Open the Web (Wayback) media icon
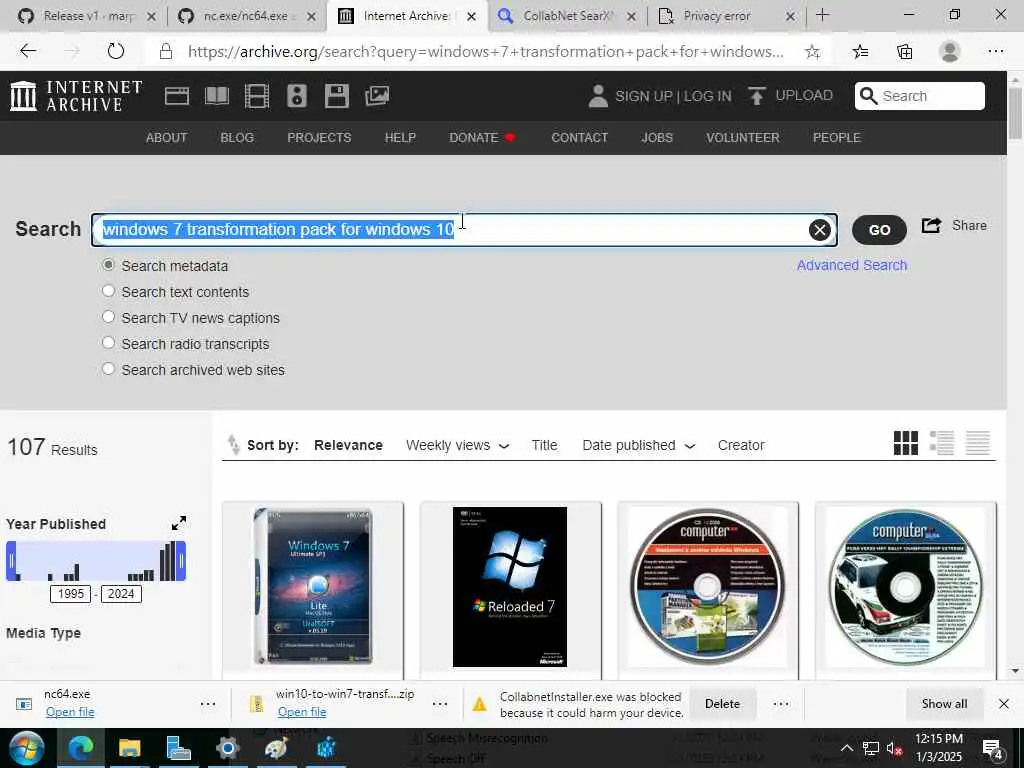The height and width of the screenshot is (768, 1024). 176,96
